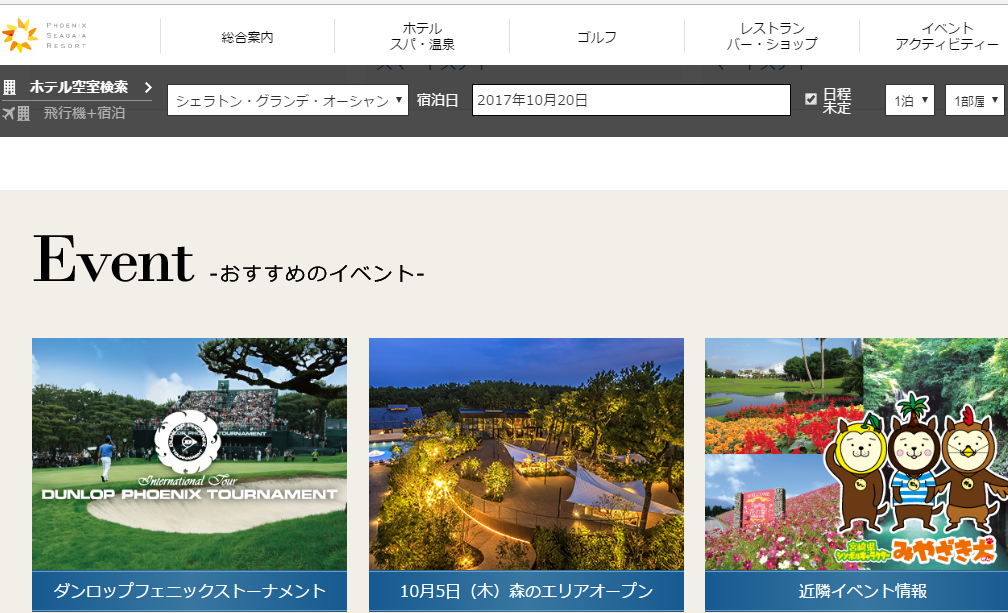This screenshot has width=1008, height=613.
Task: Select the ホテル空室検索 tab
Action: 78,87
